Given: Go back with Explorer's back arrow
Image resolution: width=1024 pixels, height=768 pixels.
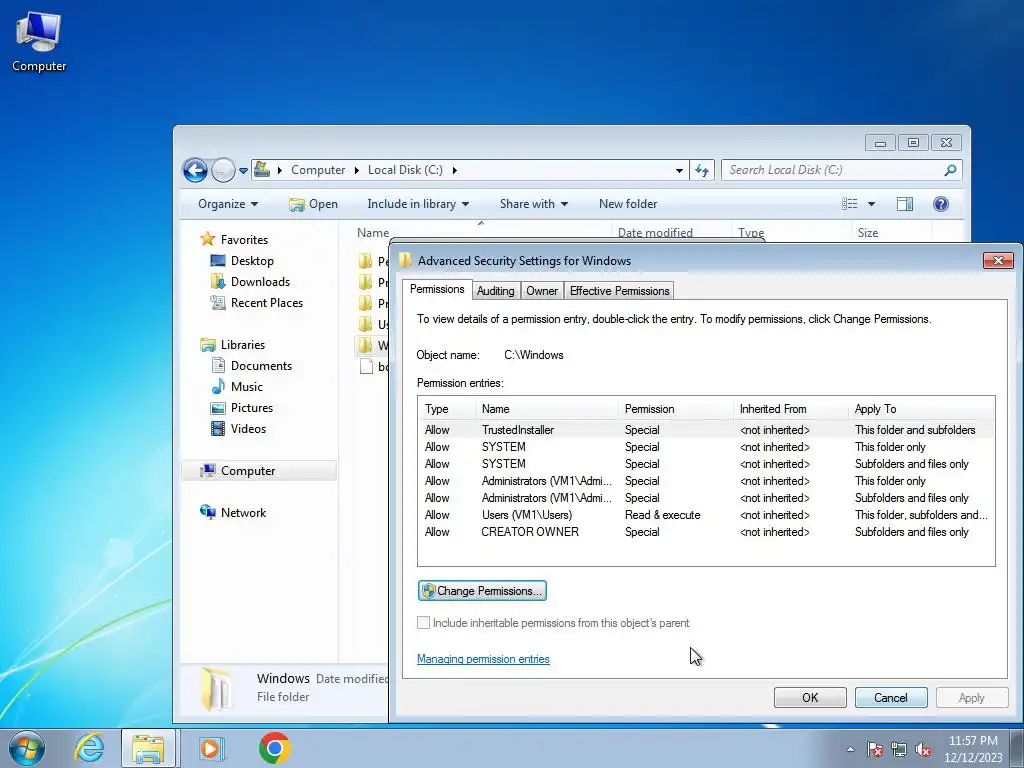Looking at the screenshot, I should (x=195, y=170).
